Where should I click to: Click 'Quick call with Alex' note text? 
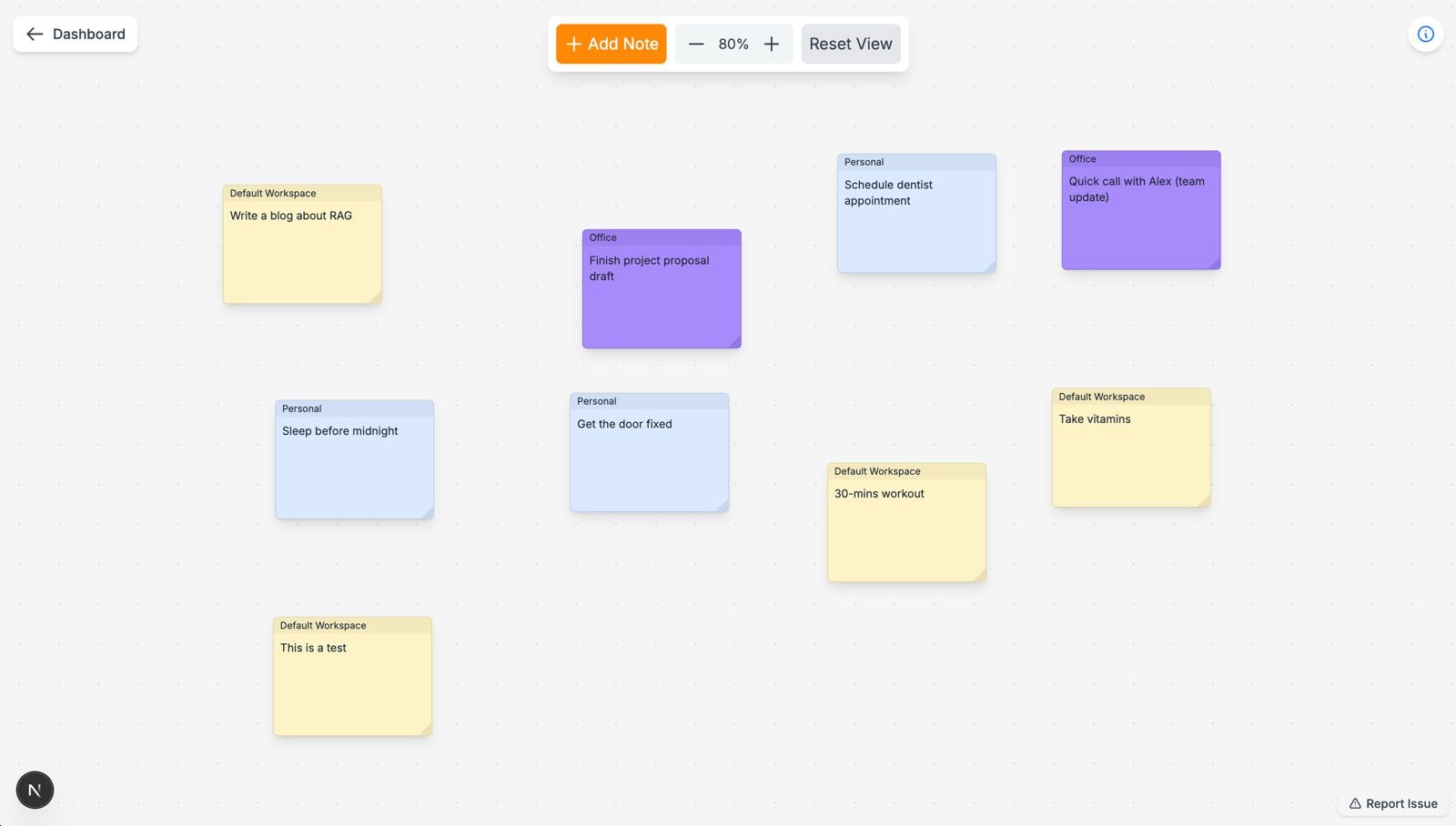(1137, 189)
